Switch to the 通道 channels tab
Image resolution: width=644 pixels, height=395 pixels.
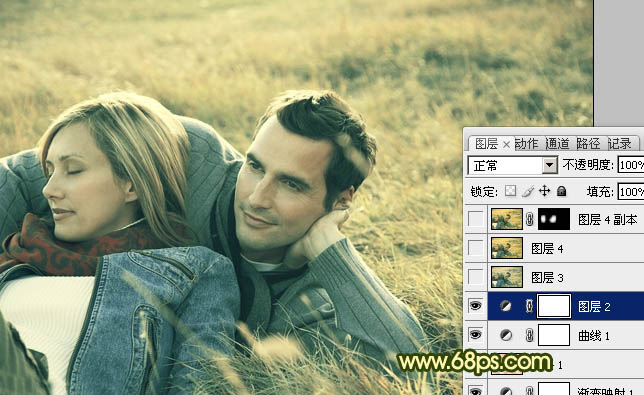558,144
